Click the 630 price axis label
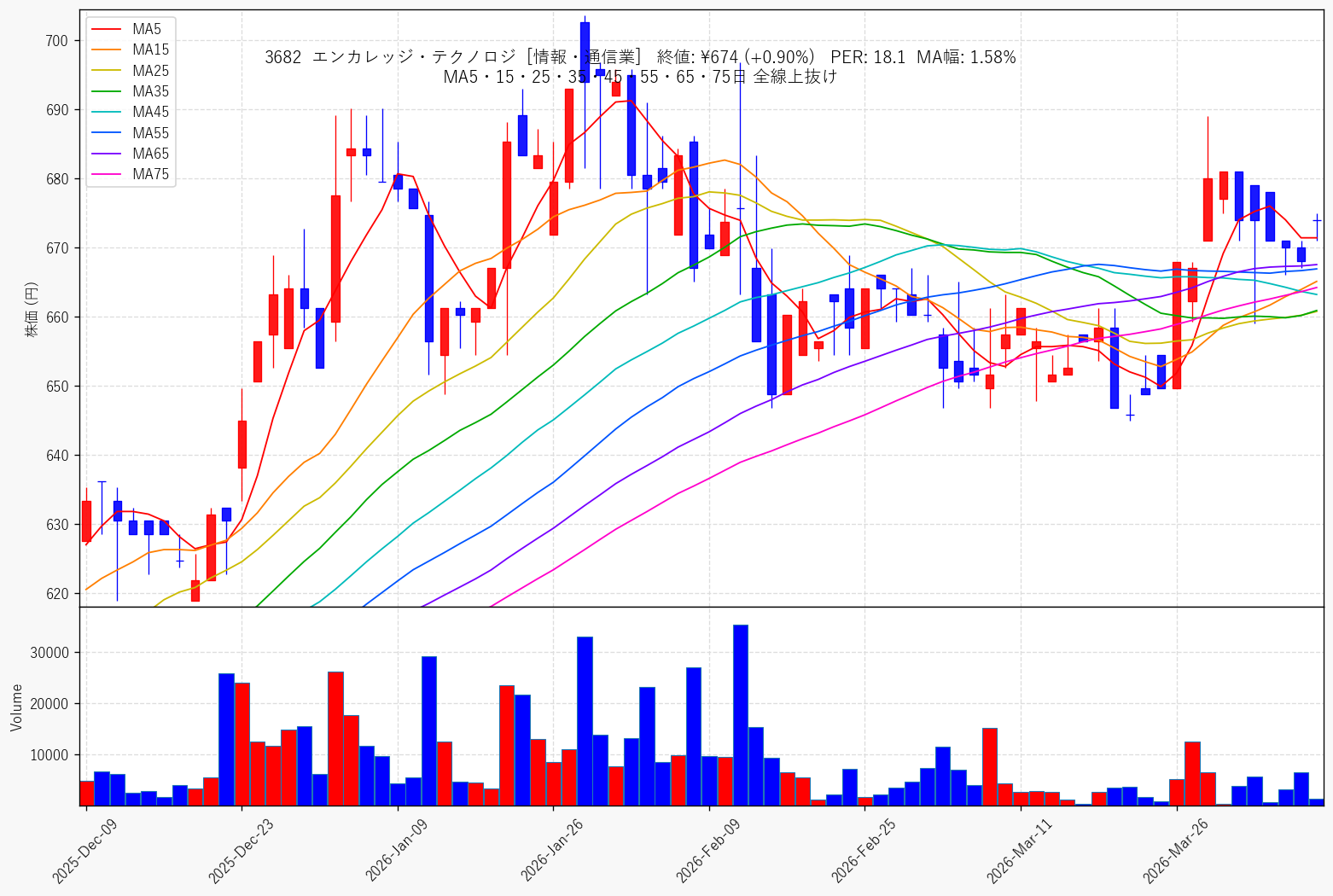The height and width of the screenshot is (896, 1333). pyautogui.click(x=55, y=525)
